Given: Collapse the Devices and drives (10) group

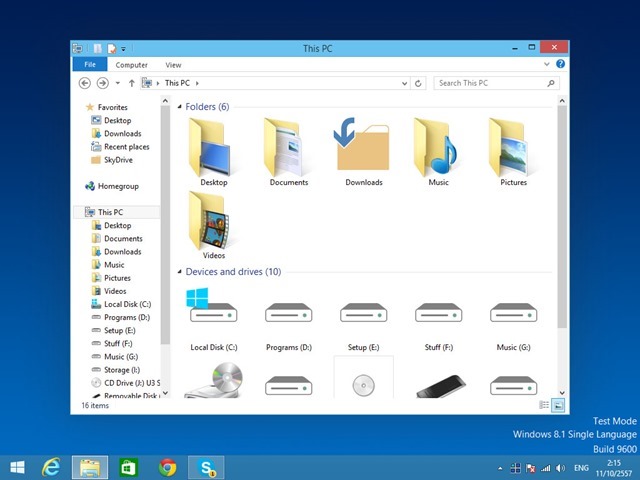Looking at the screenshot, I should [179, 272].
